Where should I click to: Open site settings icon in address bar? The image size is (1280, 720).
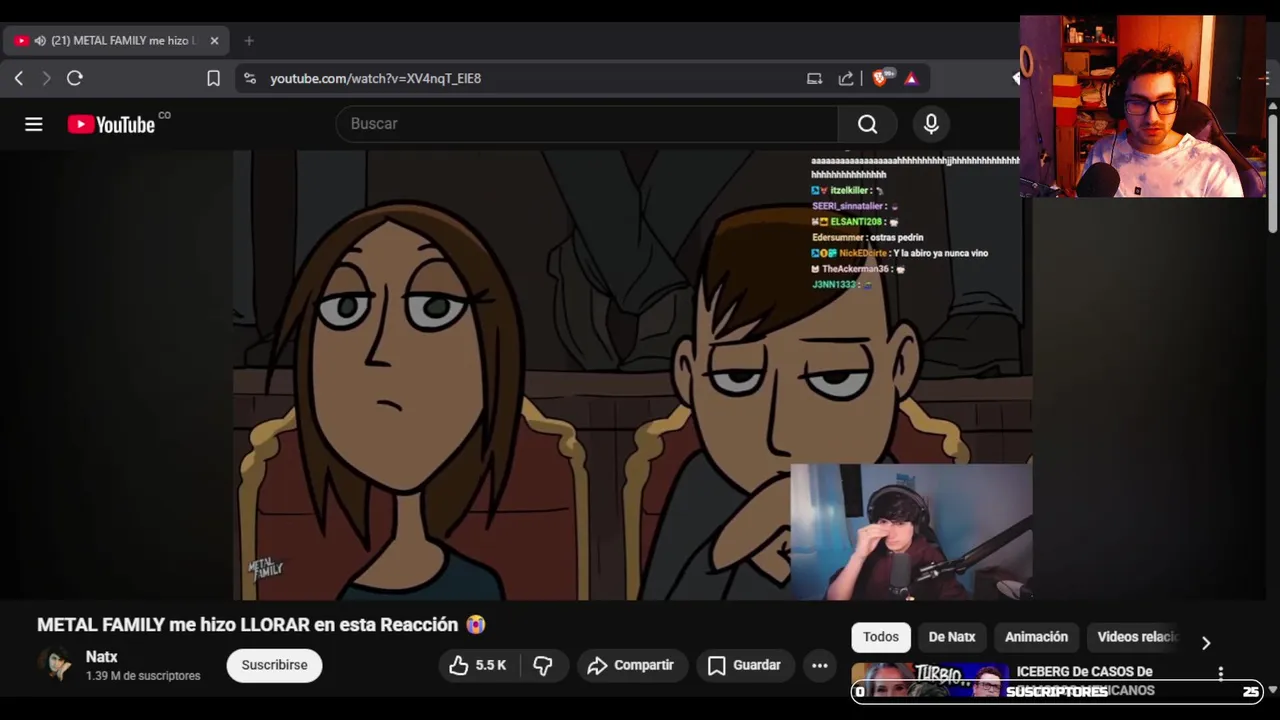(x=250, y=78)
